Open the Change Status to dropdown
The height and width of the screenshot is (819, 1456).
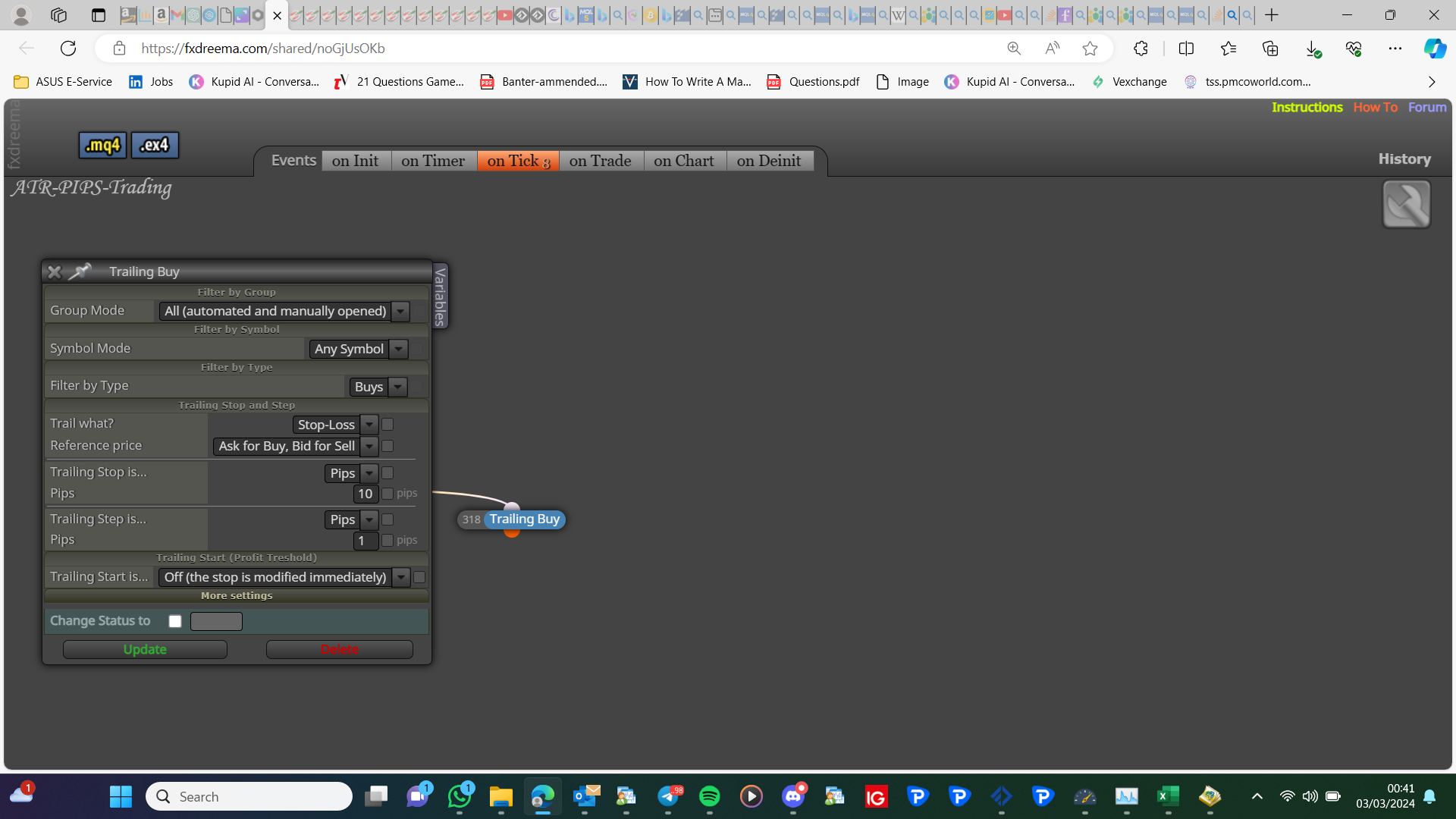tap(216, 621)
